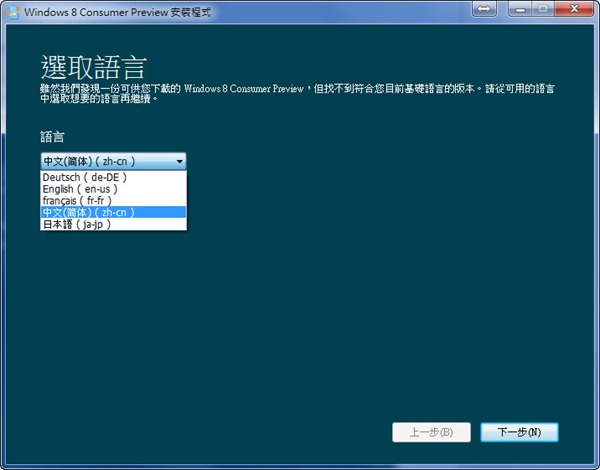The width and height of the screenshot is (600, 470).
Task: Click the maximize window button
Action: [x=543, y=9]
